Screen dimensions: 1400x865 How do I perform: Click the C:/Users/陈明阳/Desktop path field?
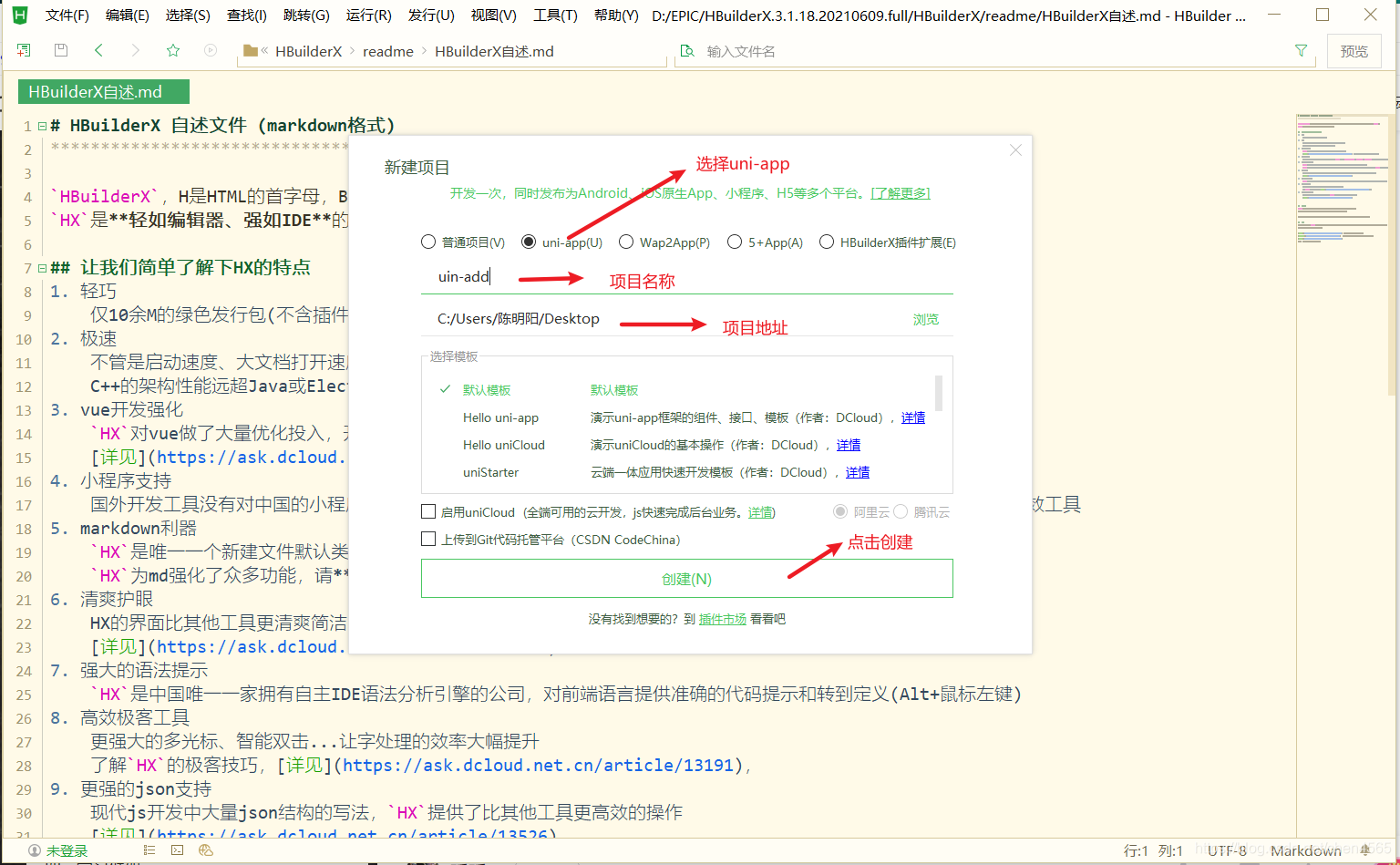tap(665, 319)
